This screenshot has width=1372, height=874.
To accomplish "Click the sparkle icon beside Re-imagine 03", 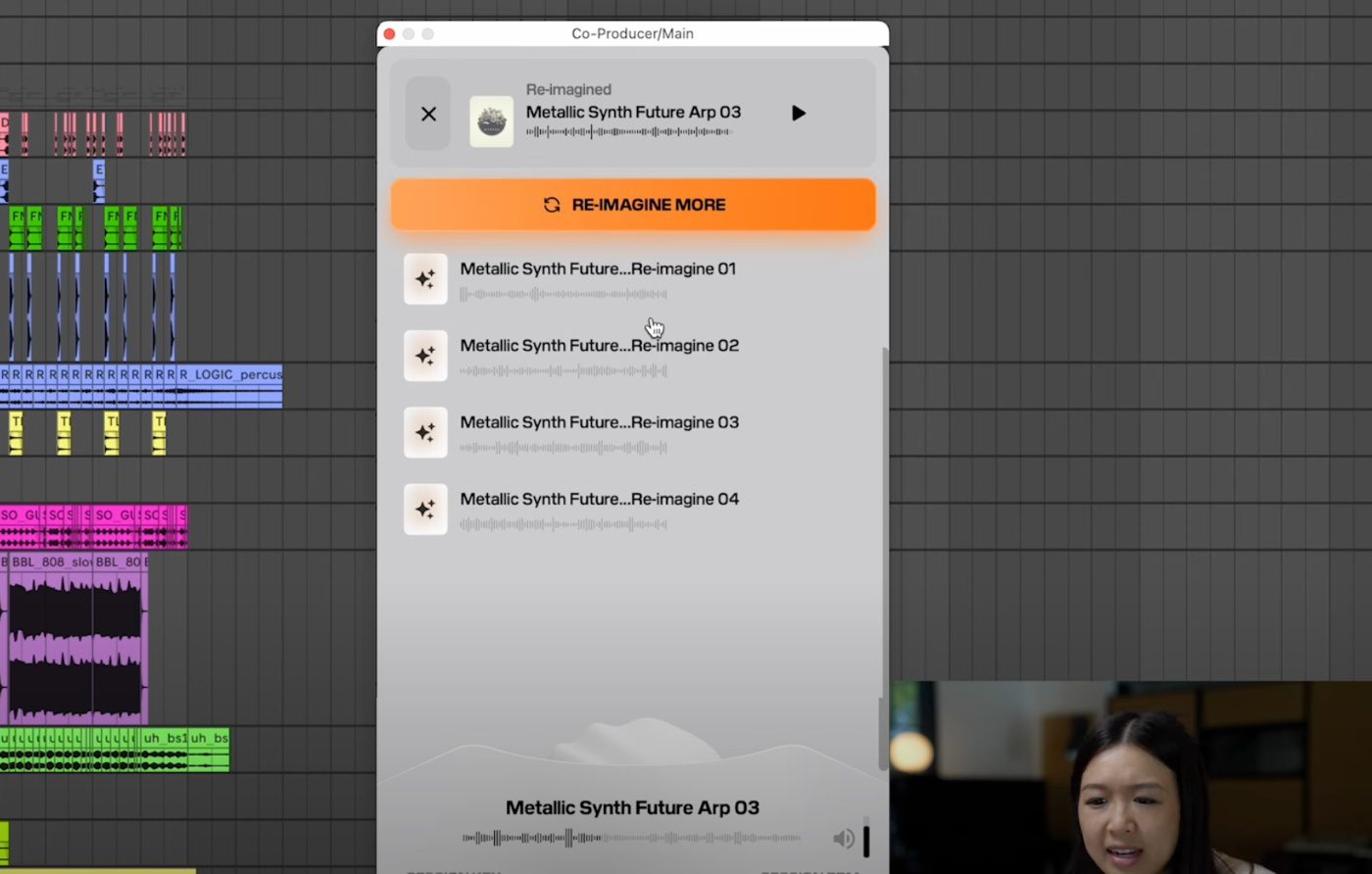I will pos(425,432).
